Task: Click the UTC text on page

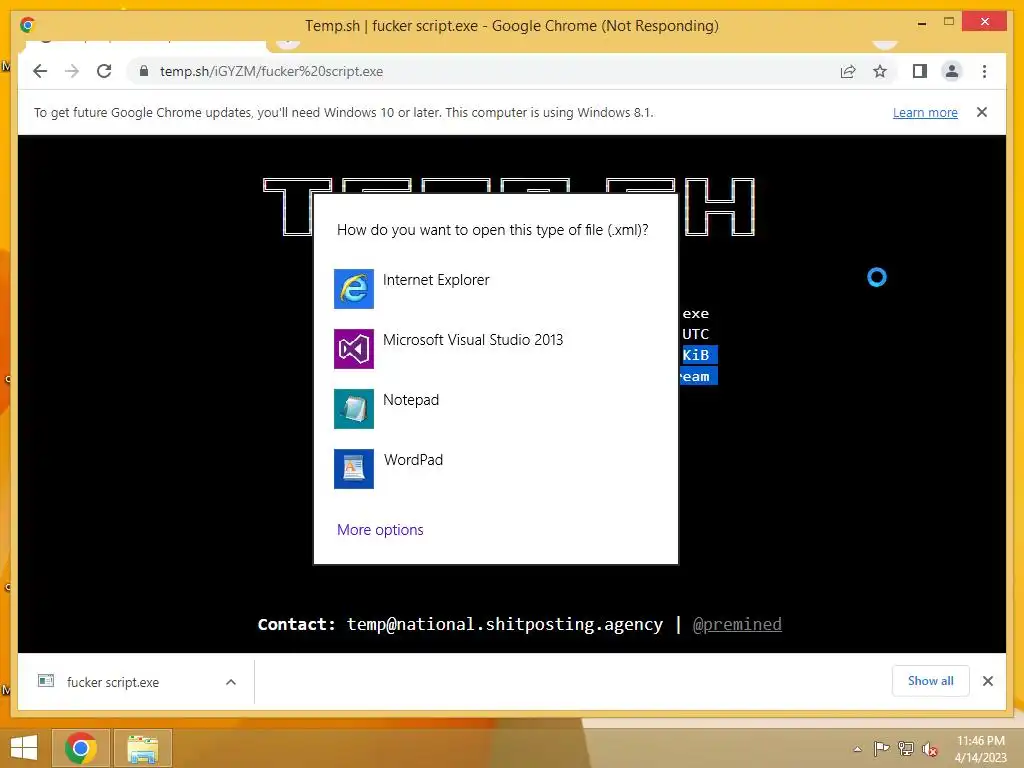Action: (696, 334)
